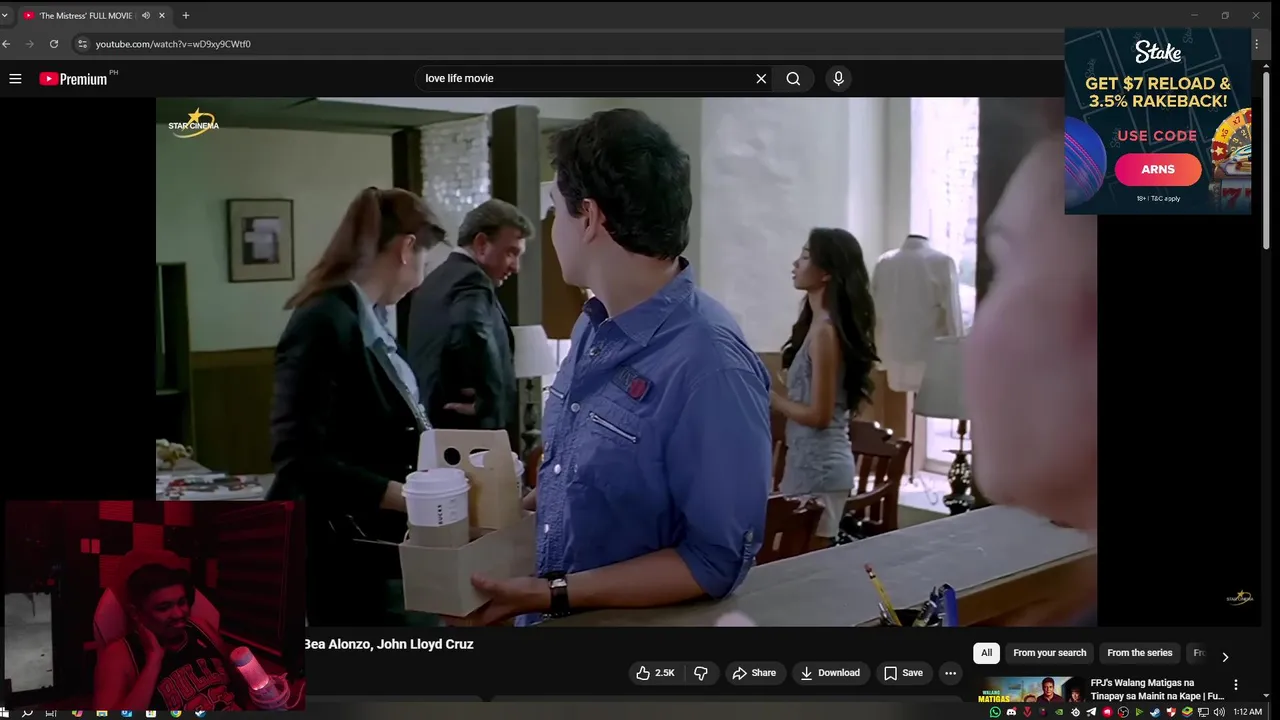Dislike the video
Screen dimensions: 1280x720
coord(701,673)
